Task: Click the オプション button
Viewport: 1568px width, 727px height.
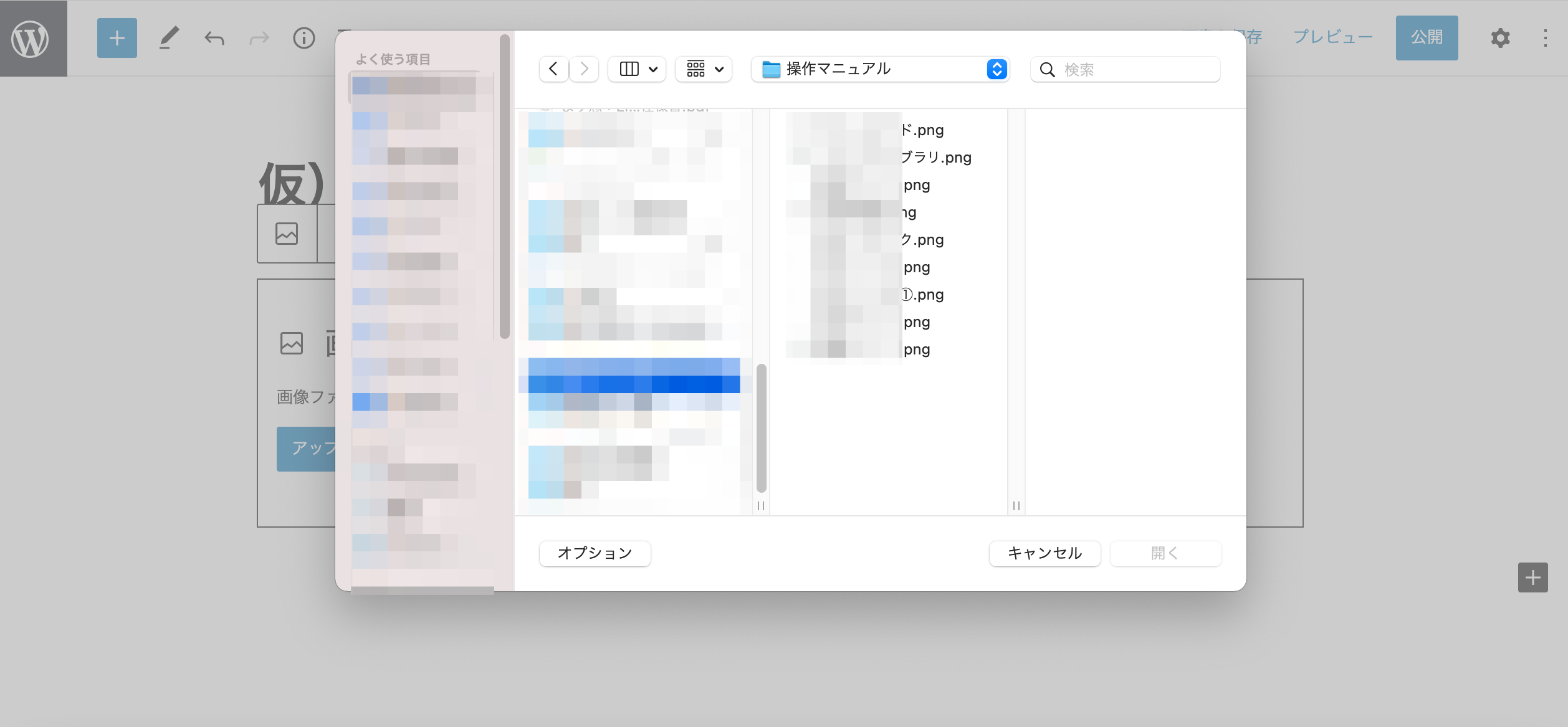Action: tap(595, 553)
